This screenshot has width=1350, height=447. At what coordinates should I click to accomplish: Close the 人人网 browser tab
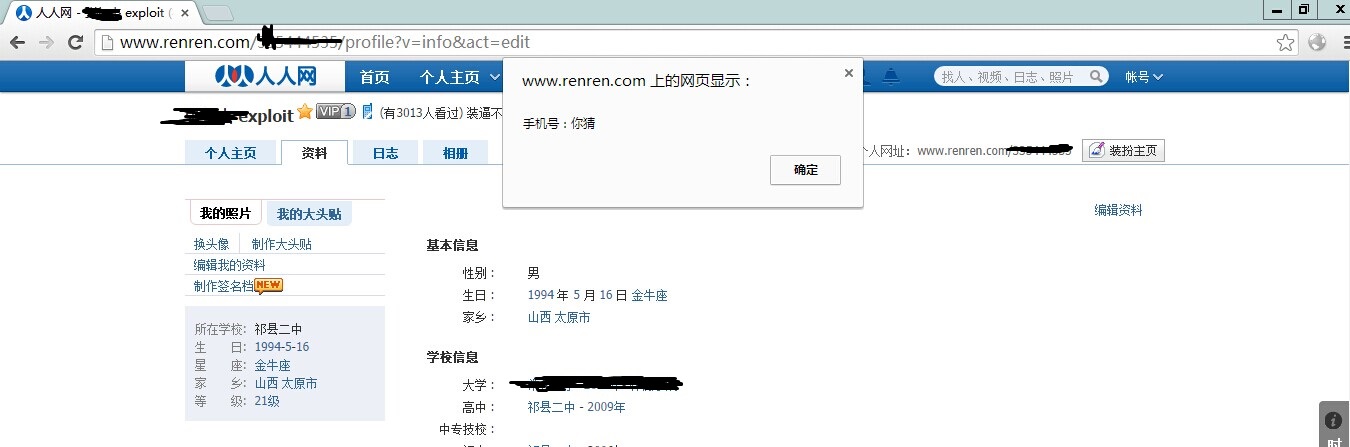click(x=184, y=13)
